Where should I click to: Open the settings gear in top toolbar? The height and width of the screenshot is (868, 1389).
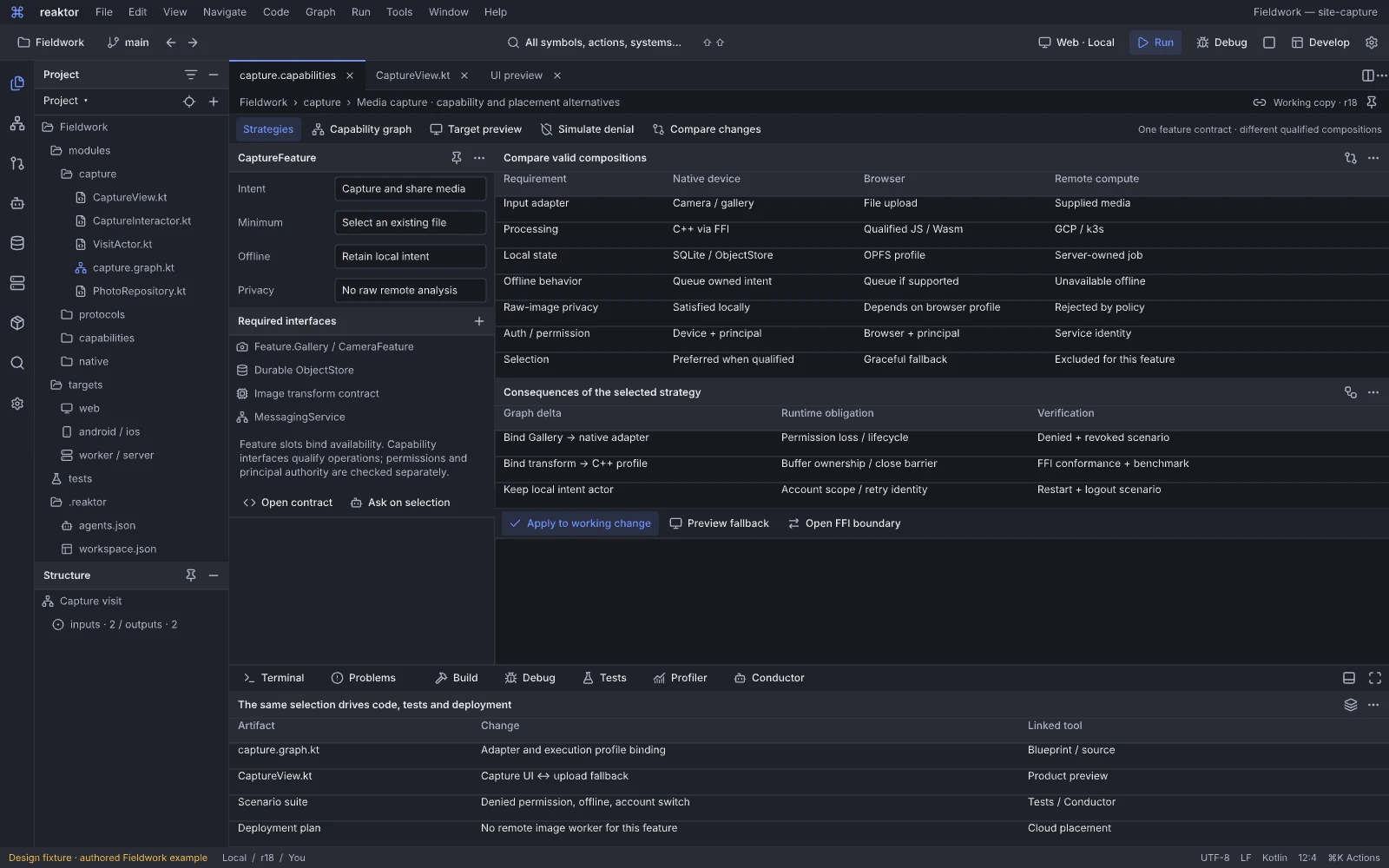[1372, 43]
